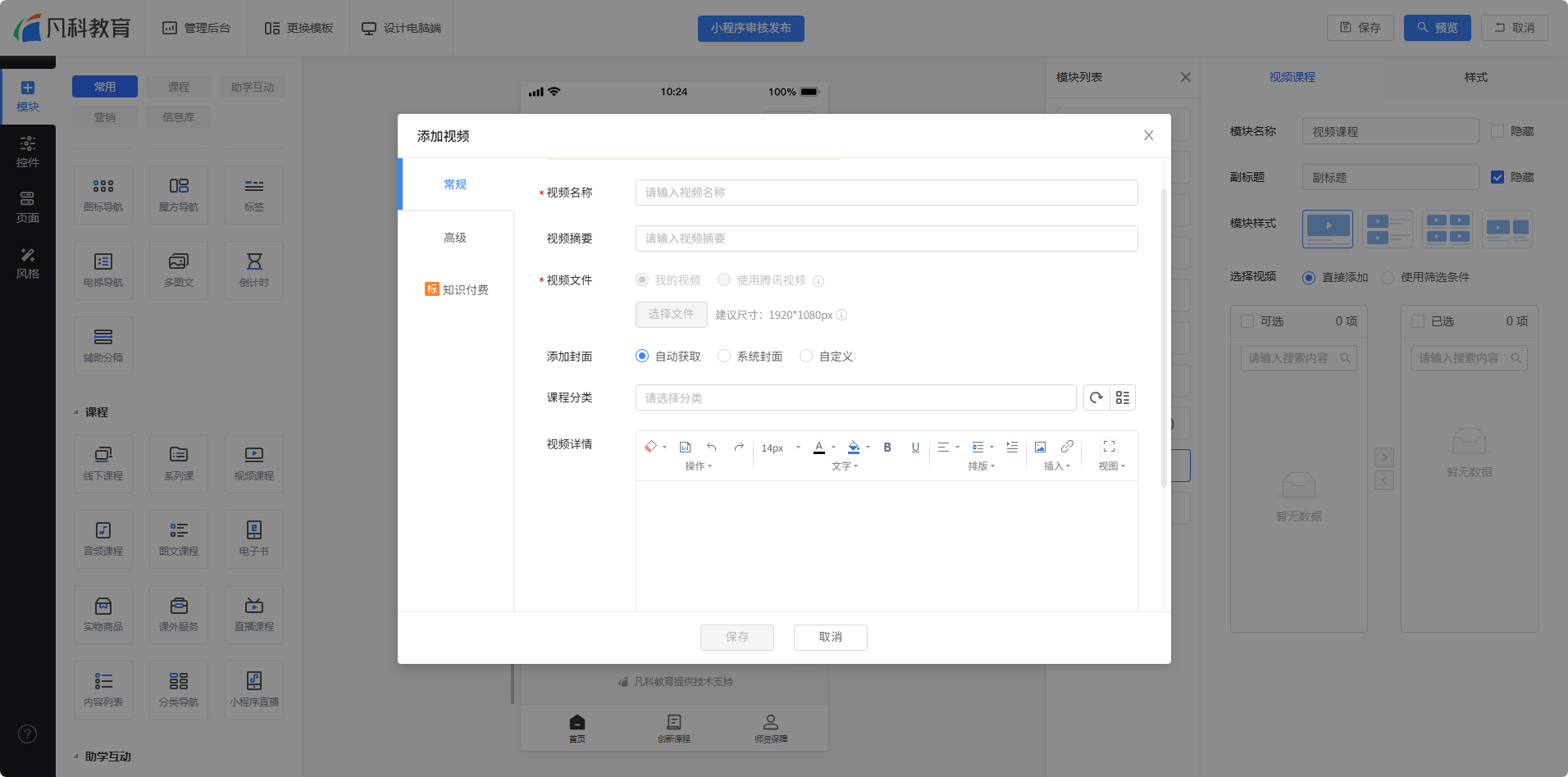Insert an image via the editor toolbar
This screenshot has height=777, width=1568.
tap(1040, 447)
